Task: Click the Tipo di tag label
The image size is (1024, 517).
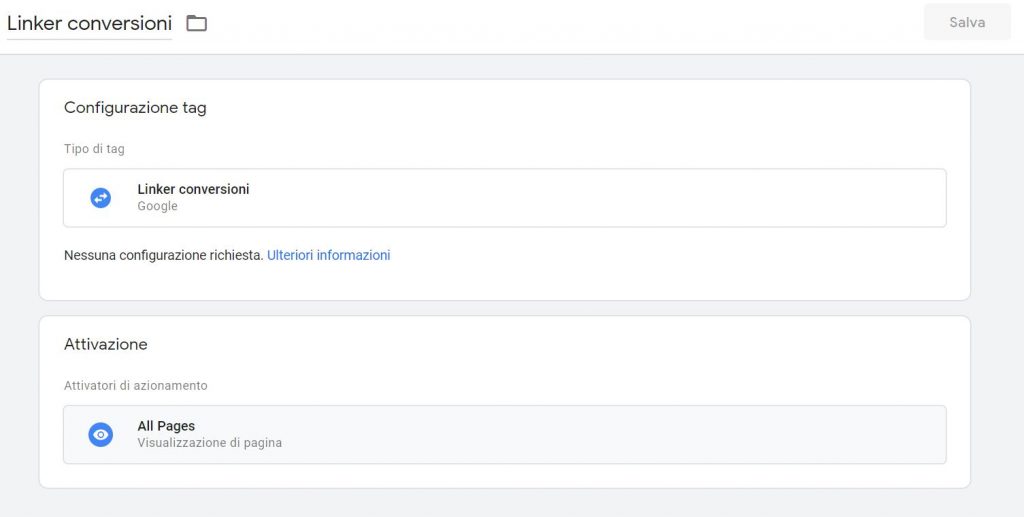Action: pyautogui.click(x=94, y=149)
